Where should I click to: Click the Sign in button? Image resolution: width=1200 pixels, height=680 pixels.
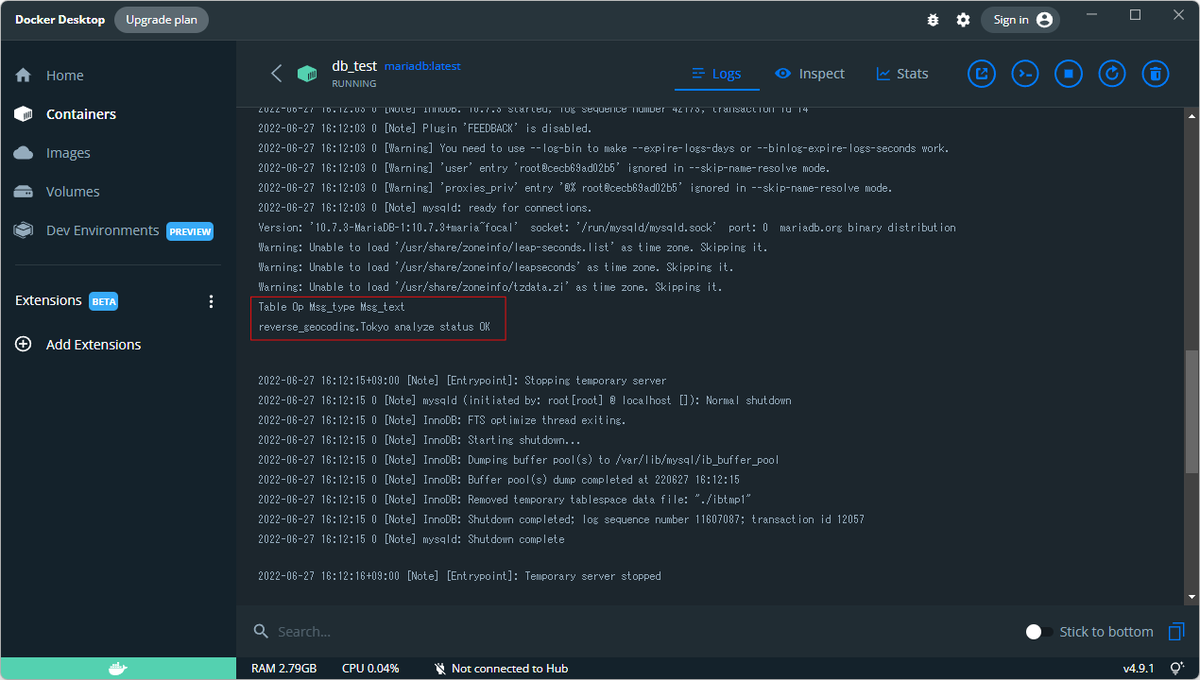point(1020,20)
